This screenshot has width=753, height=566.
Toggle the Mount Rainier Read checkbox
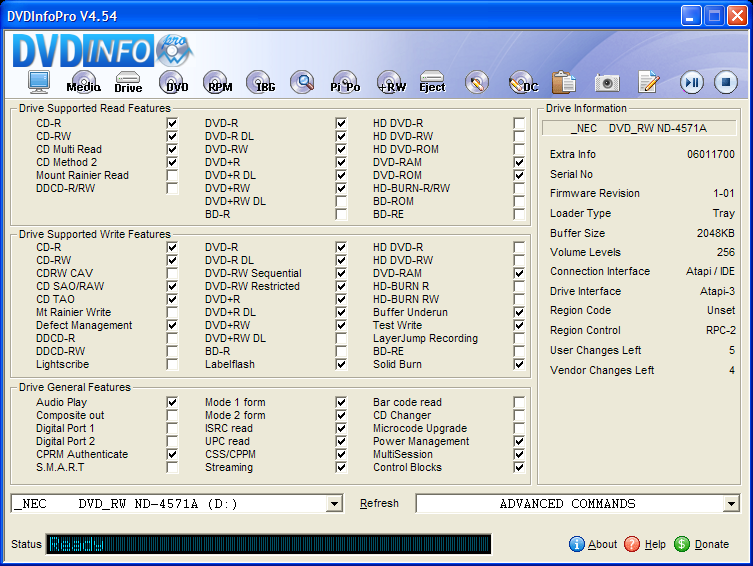(172, 175)
